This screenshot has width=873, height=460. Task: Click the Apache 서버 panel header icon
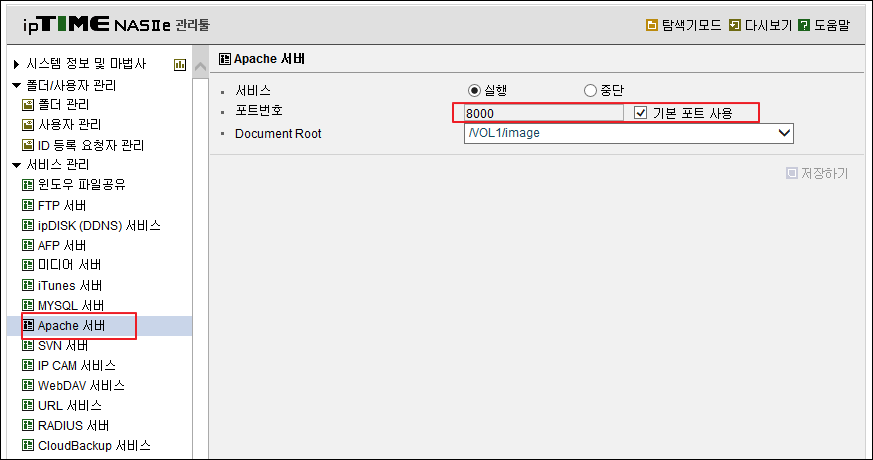pos(225,59)
